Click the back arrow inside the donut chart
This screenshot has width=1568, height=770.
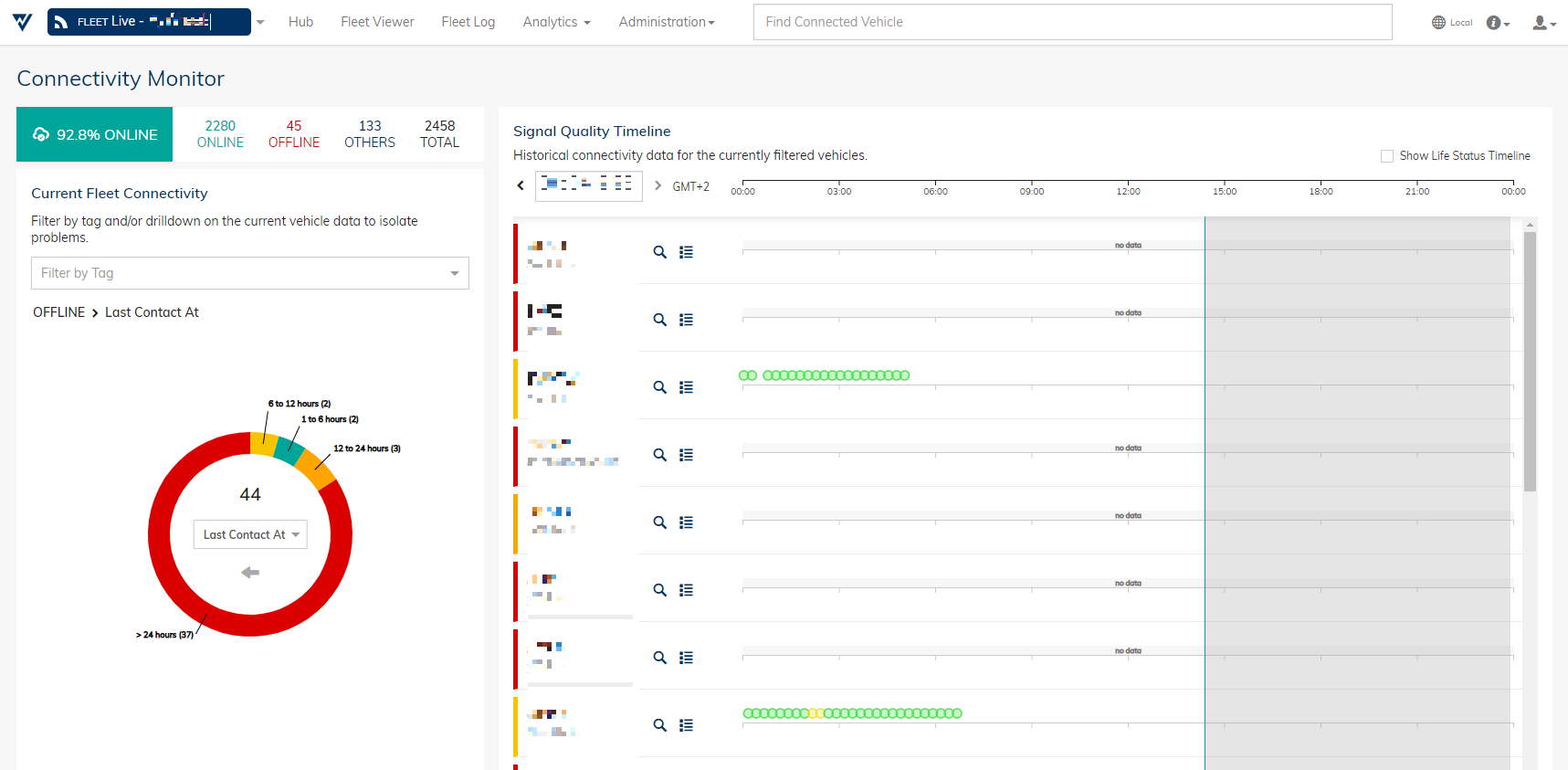(x=250, y=573)
